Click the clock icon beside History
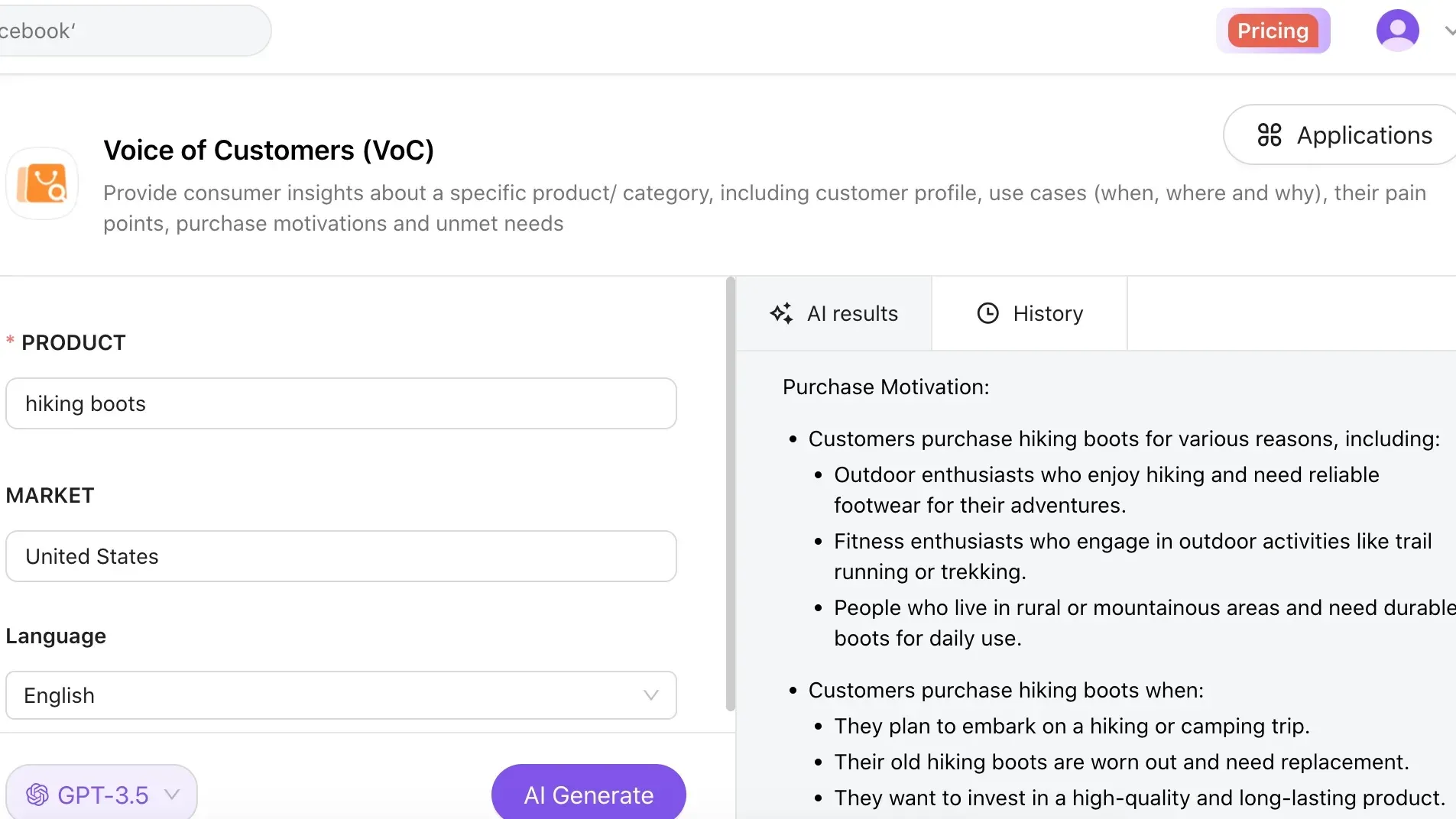Image resolution: width=1456 pixels, height=819 pixels. (x=987, y=313)
